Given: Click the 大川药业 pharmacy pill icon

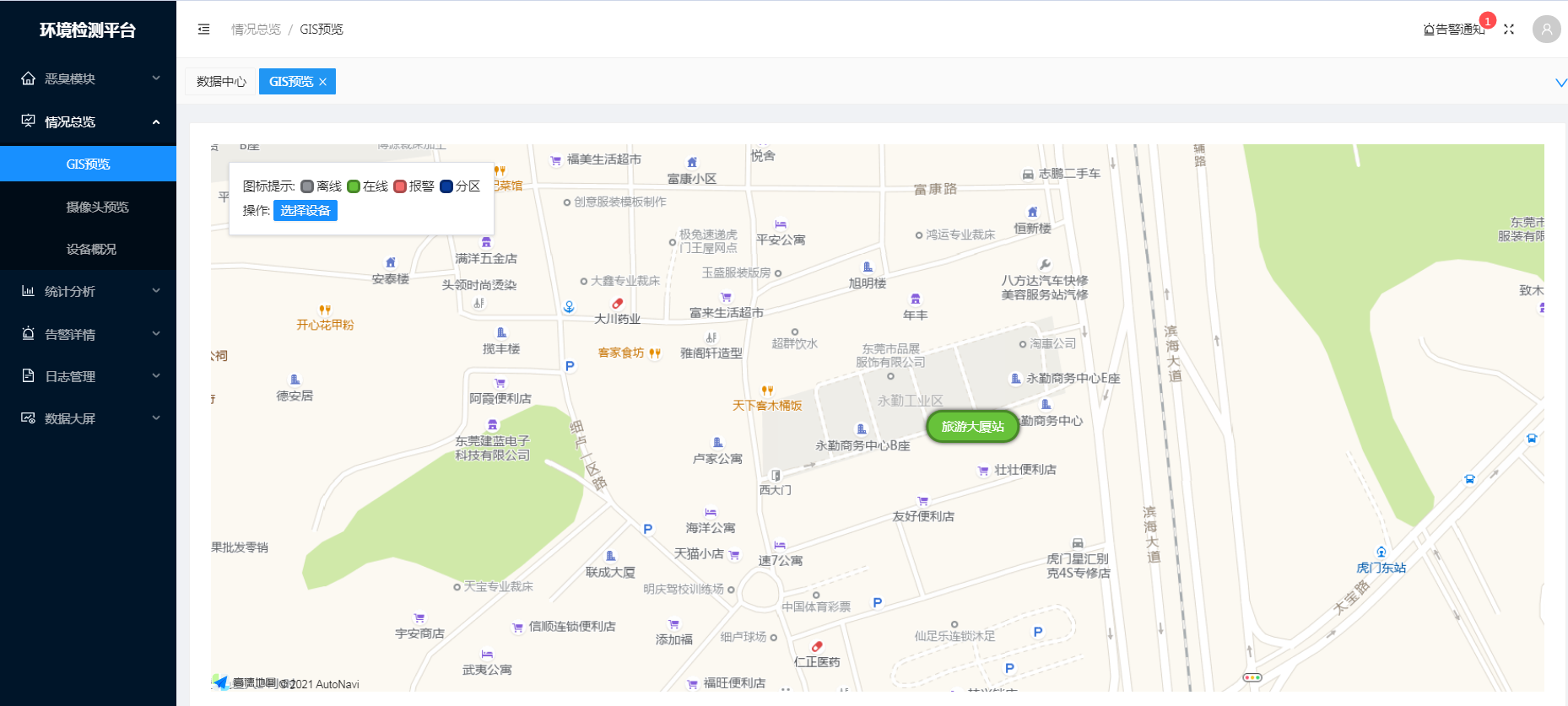Looking at the screenshot, I should [618, 304].
